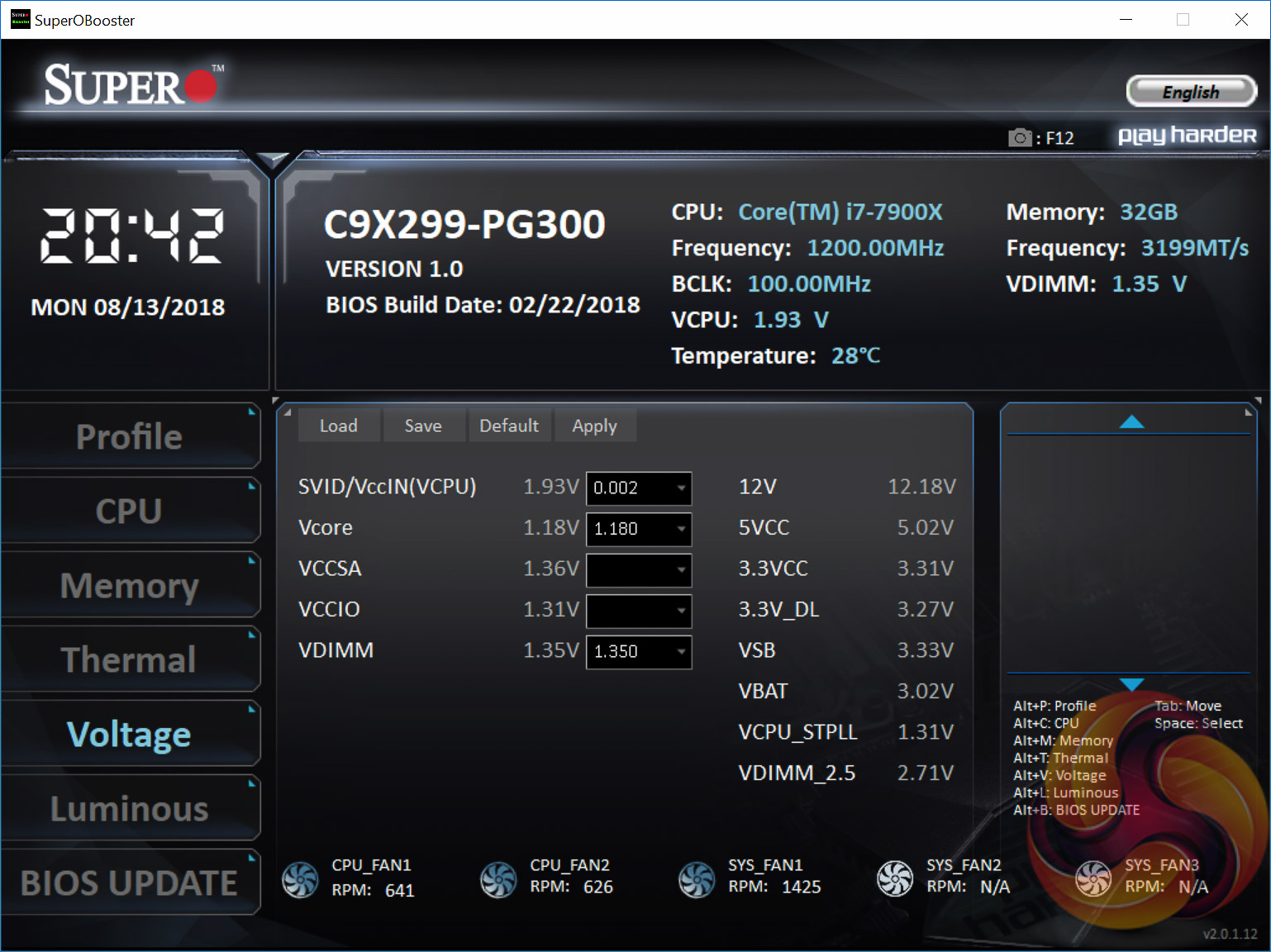
Task: Change language via English button
Action: point(1191,92)
